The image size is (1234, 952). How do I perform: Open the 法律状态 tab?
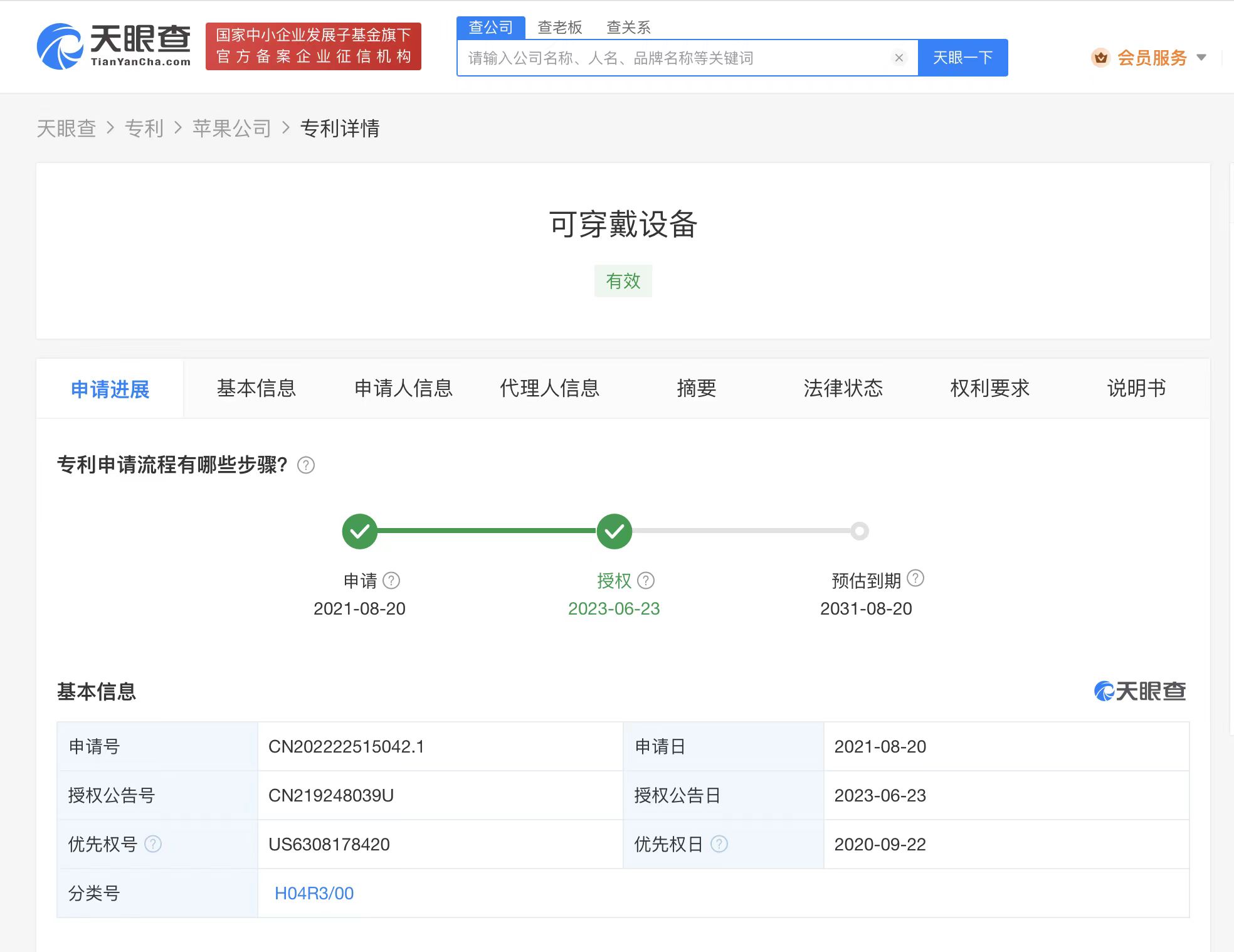pos(843,389)
